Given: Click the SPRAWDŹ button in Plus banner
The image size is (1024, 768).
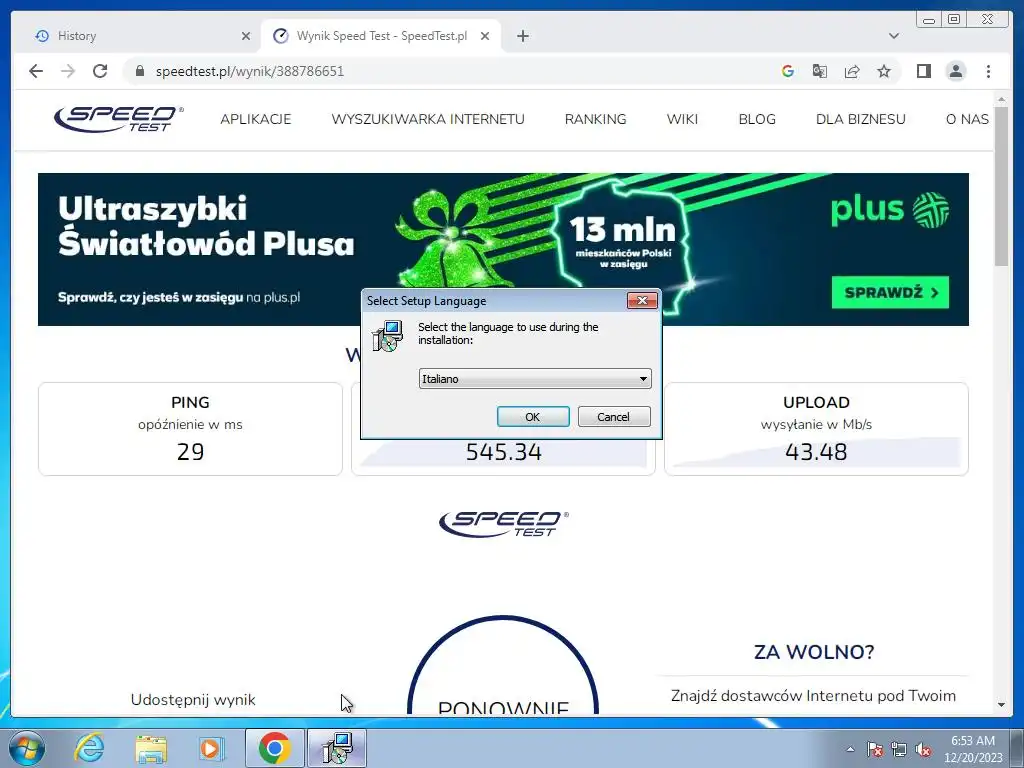Looking at the screenshot, I should coord(890,293).
